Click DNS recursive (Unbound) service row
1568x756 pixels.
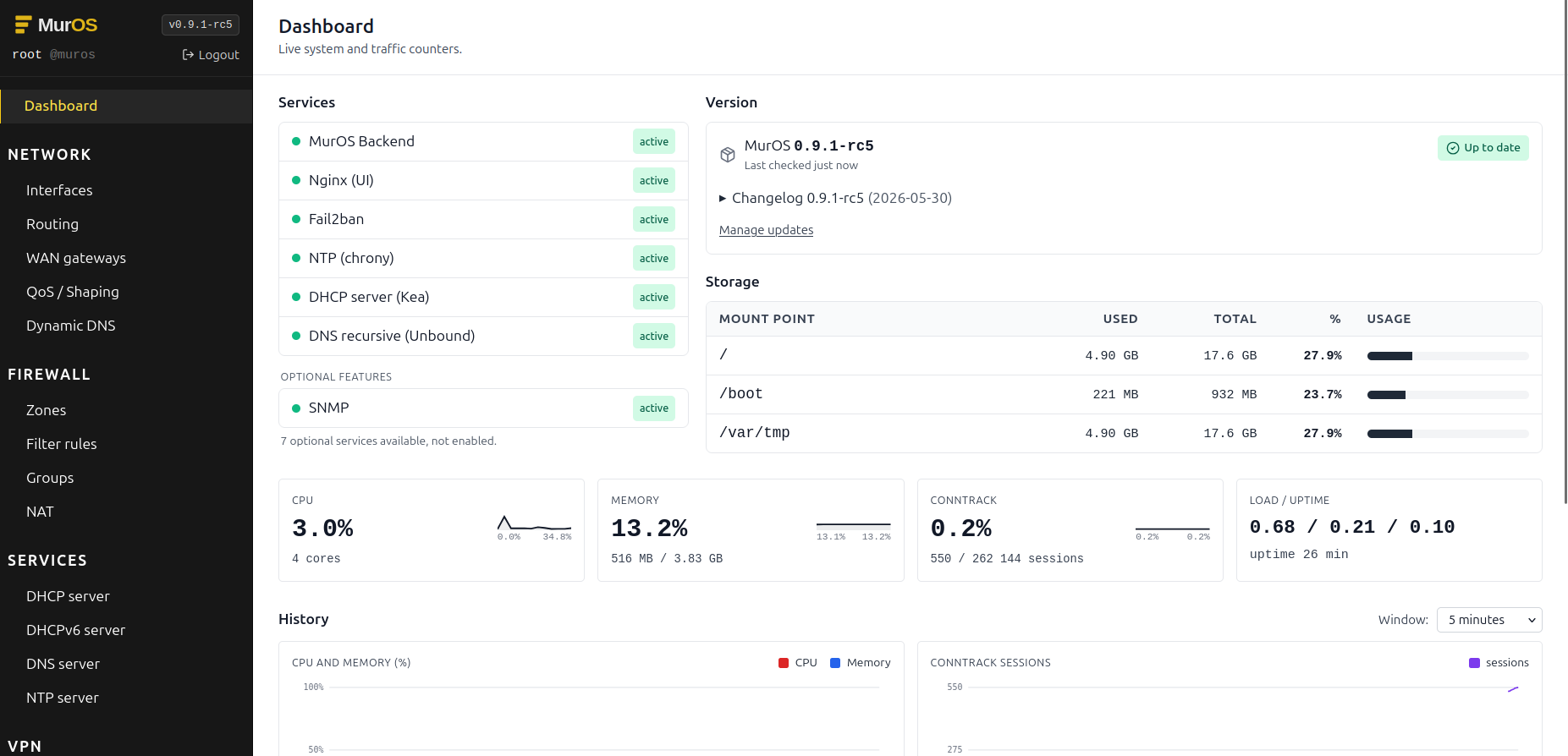pos(483,336)
